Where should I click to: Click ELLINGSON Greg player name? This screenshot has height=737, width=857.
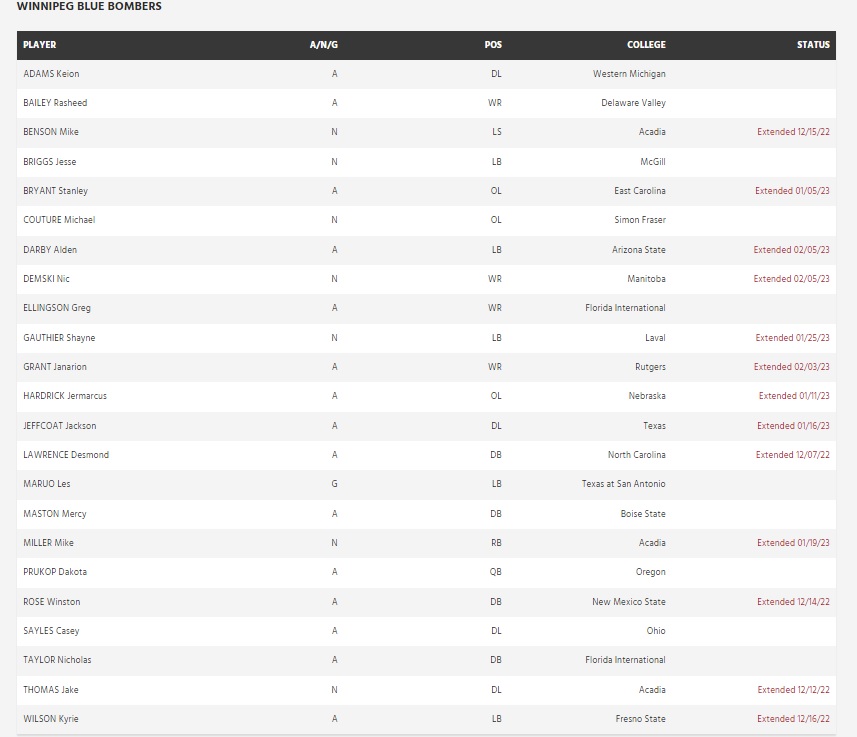57,308
